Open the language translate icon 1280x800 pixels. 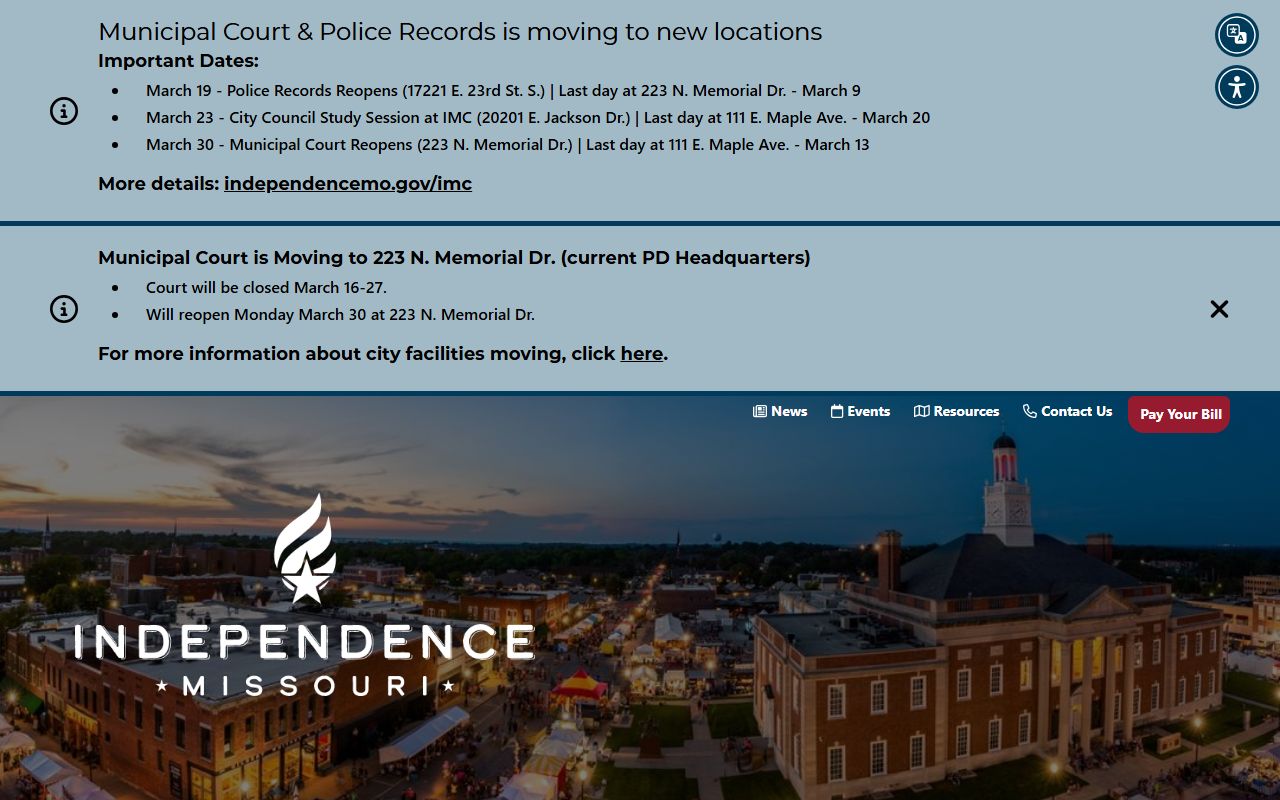coord(1237,35)
